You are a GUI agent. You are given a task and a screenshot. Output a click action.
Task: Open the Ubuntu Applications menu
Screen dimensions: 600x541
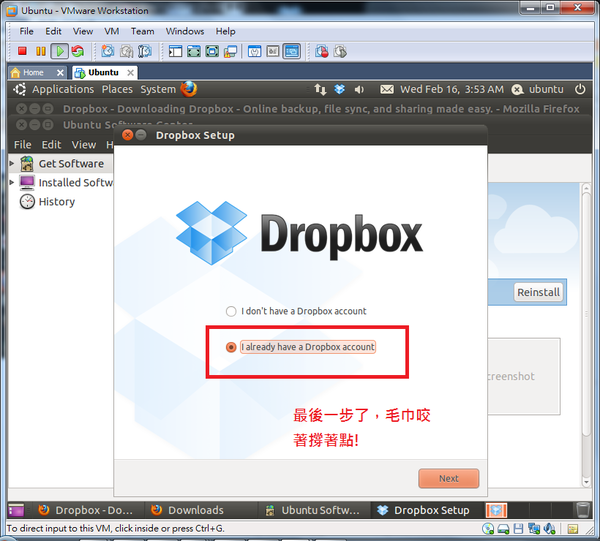tap(63, 89)
